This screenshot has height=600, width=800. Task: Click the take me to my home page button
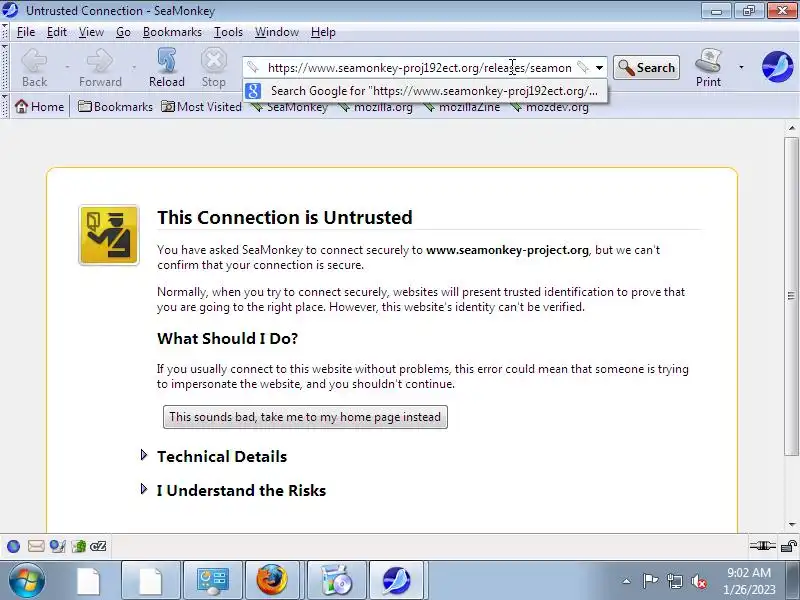click(x=305, y=417)
